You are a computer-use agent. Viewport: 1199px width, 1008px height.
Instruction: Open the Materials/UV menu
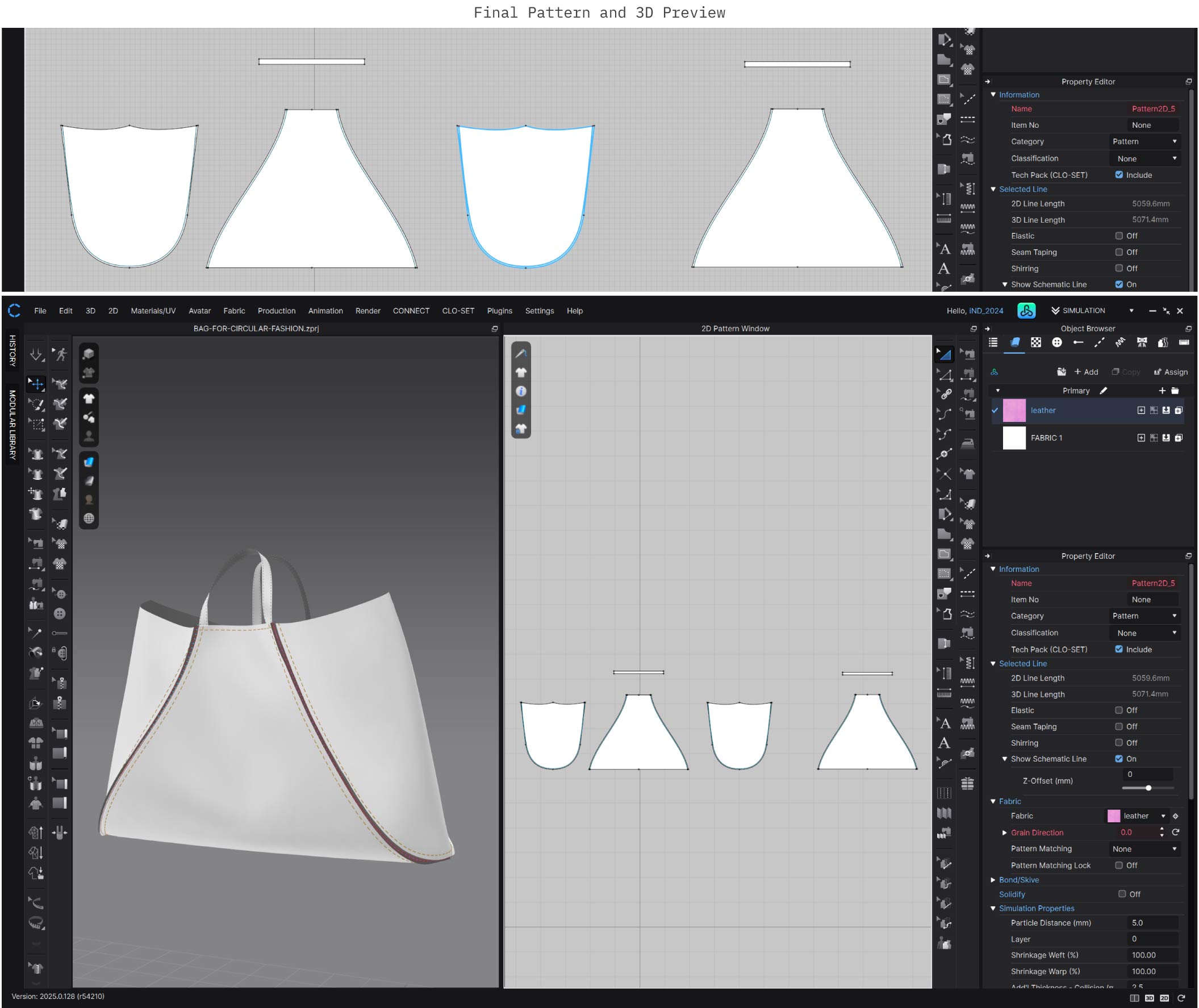[x=153, y=311]
